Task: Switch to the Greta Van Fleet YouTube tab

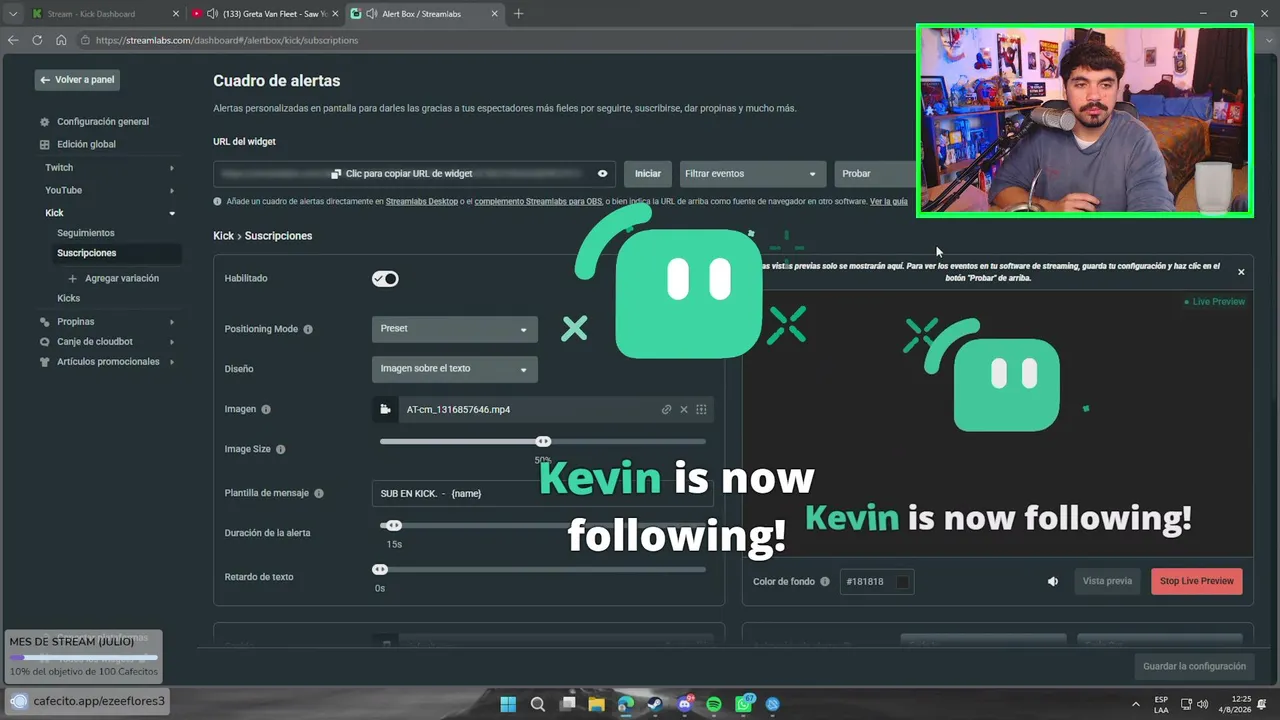Action: (266, 14)
